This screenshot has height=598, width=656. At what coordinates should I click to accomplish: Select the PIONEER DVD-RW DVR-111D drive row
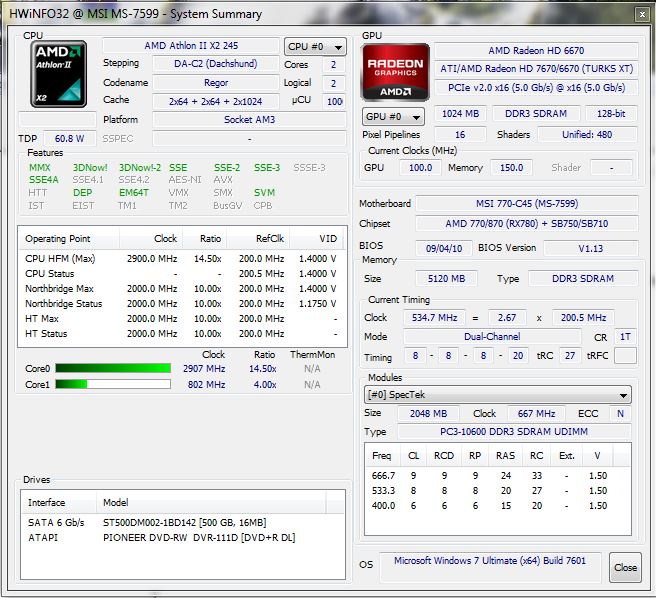[183, 537]
